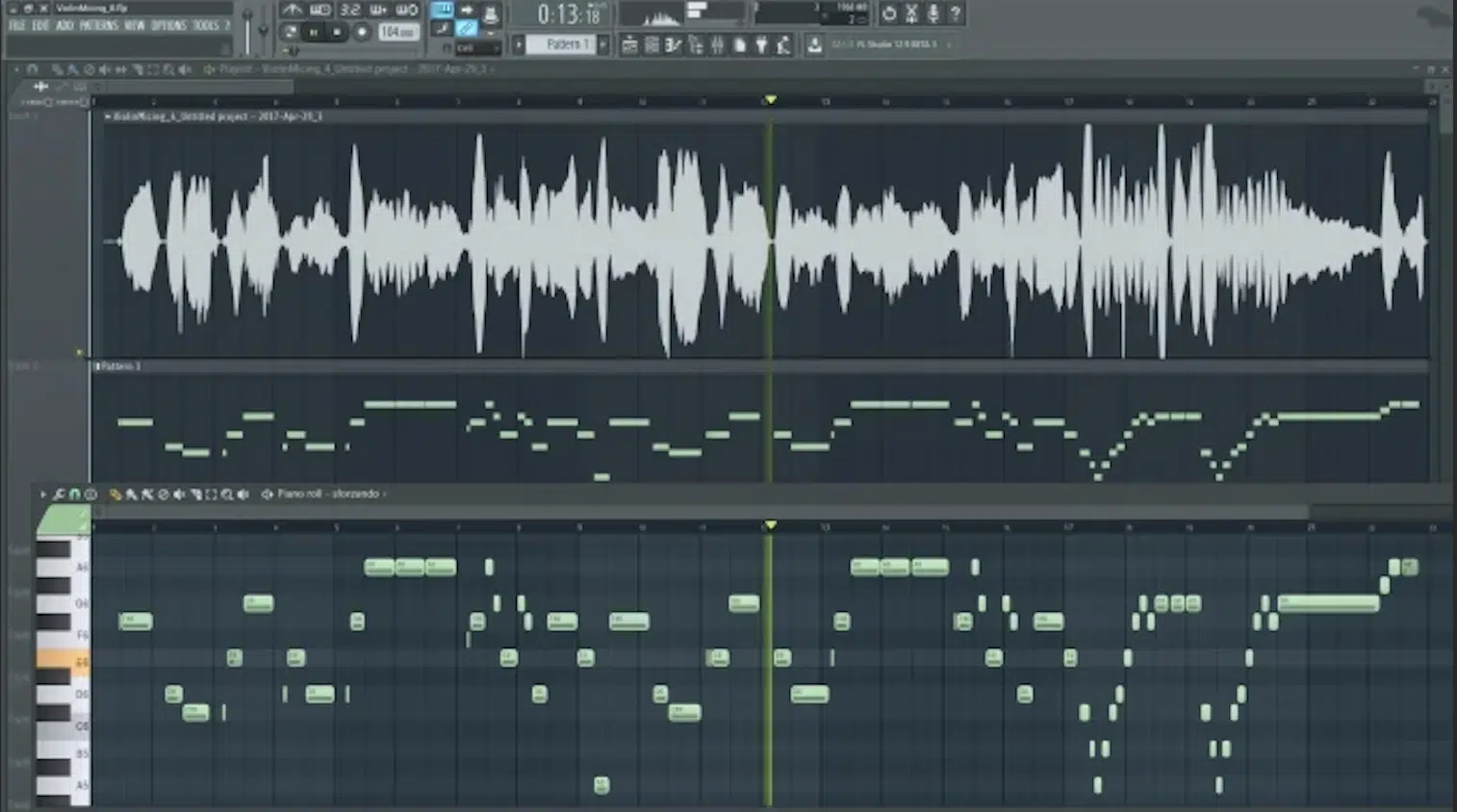Open the PATTERNS menu
Image resolution: width=1457 pixels, height=812 pixels.
(98, 25)
